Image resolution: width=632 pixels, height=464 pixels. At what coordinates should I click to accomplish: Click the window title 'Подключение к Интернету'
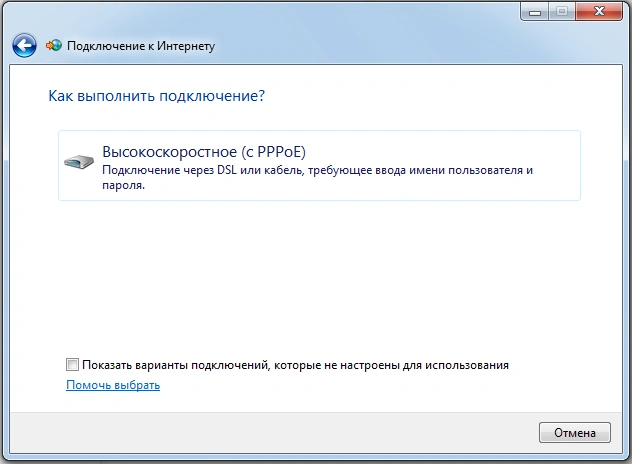pos(140,46)
